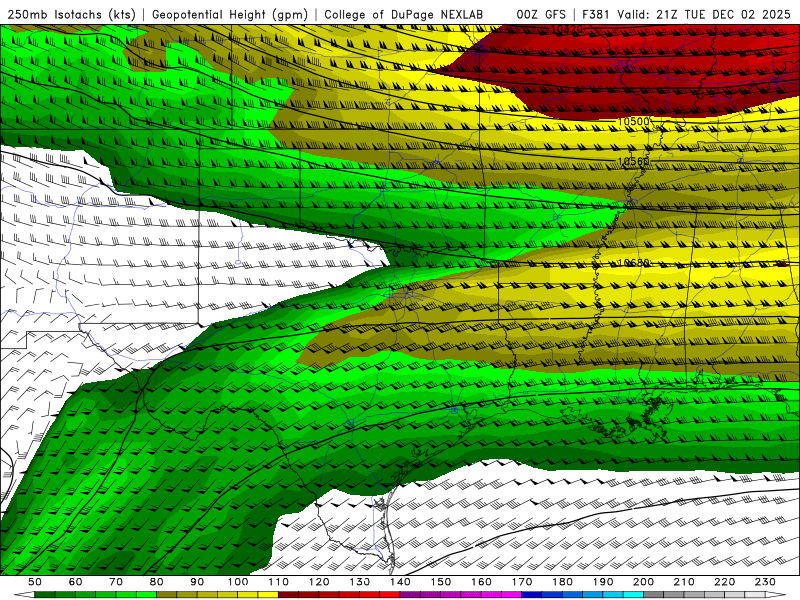Screen dimensions: 800x600
Task: Click the legend value 110
Action: (x=278, y=582)
